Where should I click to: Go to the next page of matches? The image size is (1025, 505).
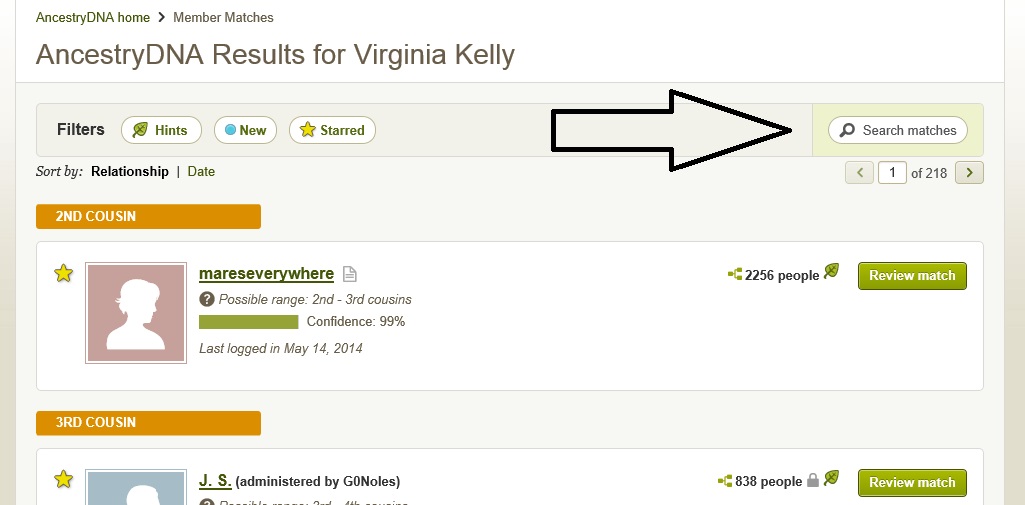coord(969,173)
